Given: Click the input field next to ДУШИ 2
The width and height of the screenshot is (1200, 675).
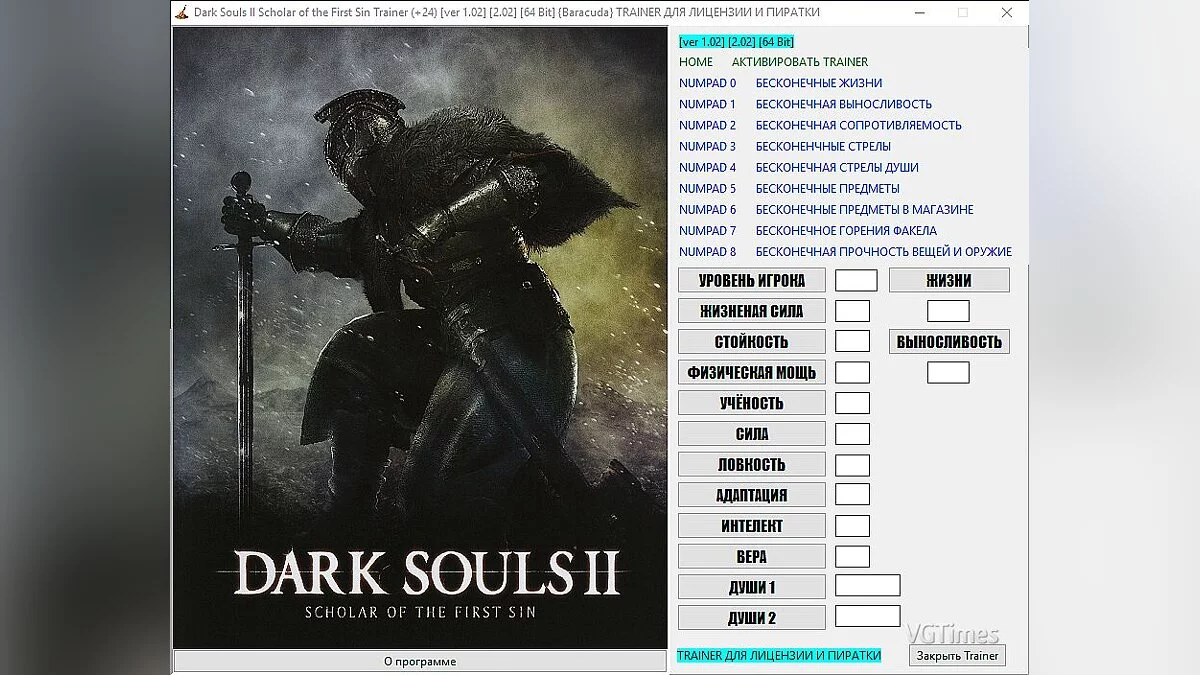Looking at the screenshot, I should [x=867, y=616].
